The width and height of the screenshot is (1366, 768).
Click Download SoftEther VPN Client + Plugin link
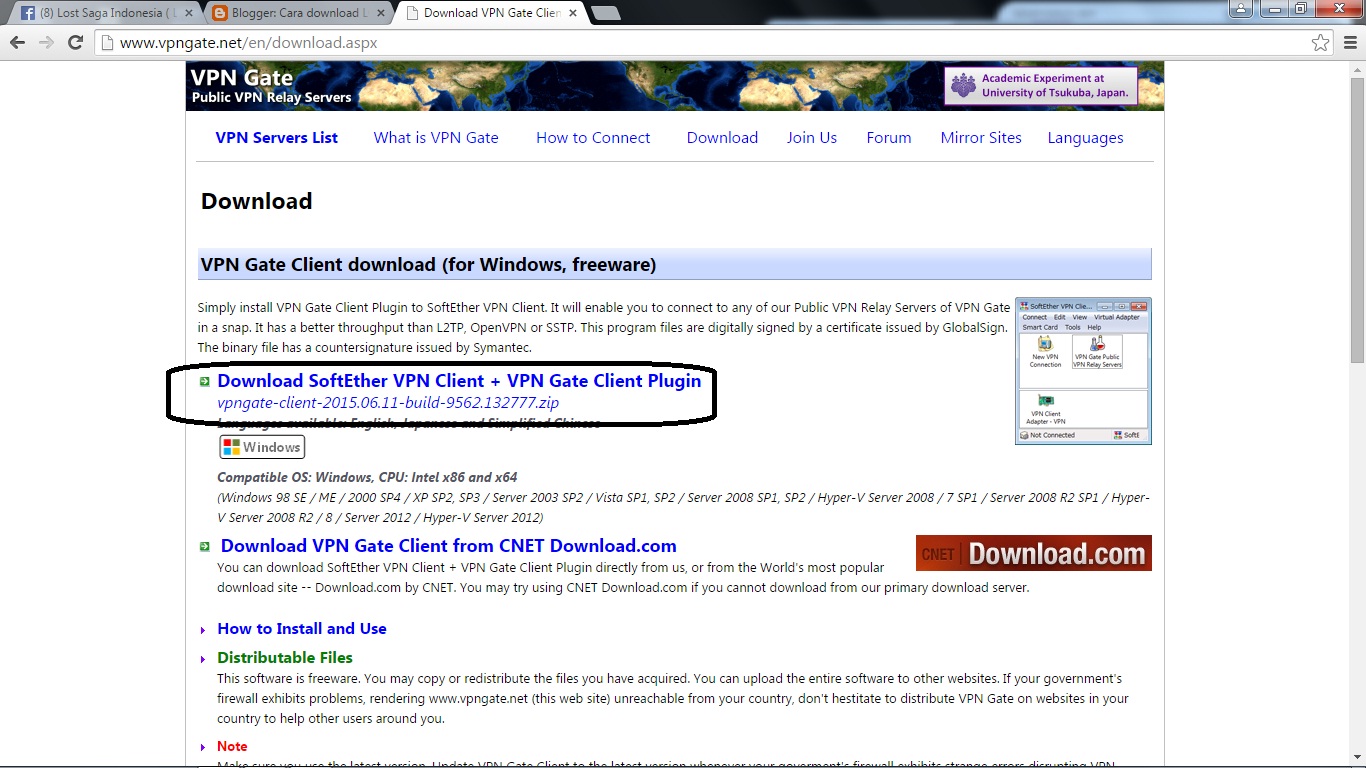click(459, 381)
